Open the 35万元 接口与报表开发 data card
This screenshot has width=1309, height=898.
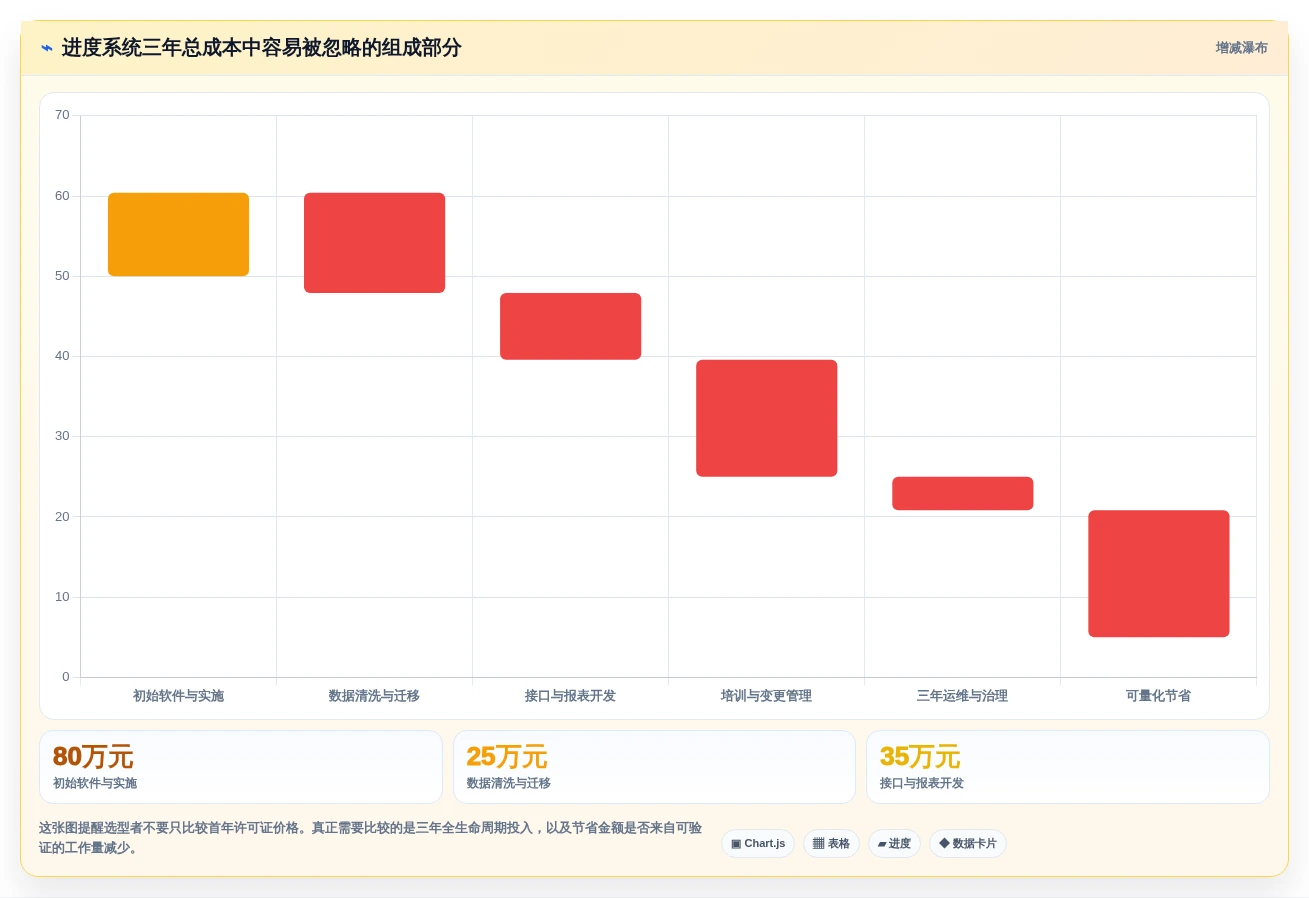click(x=1068, y=767)
